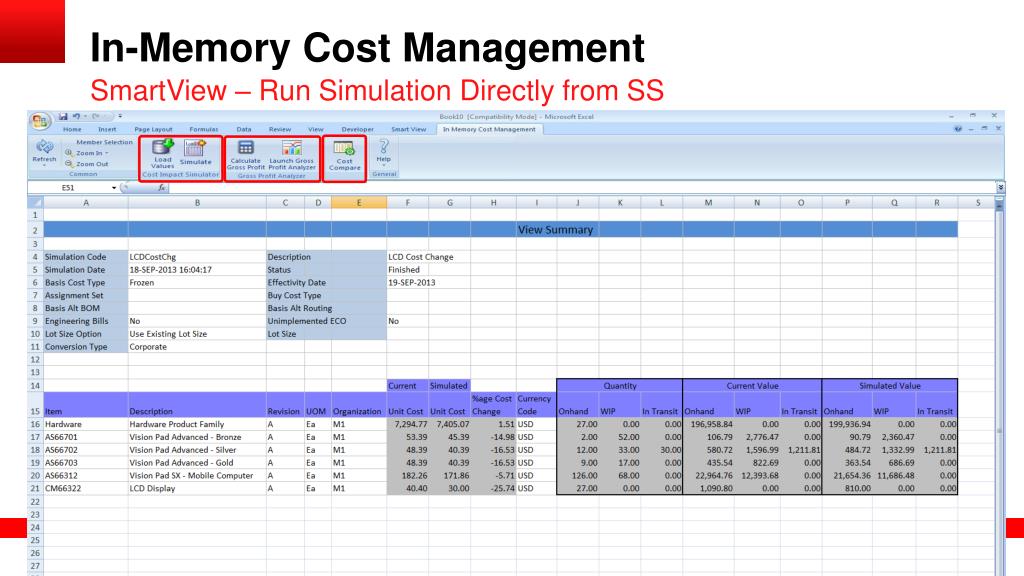This screenshot has height=576, width=1024.
Task: Click the Finished status cell
Action: 408,270
